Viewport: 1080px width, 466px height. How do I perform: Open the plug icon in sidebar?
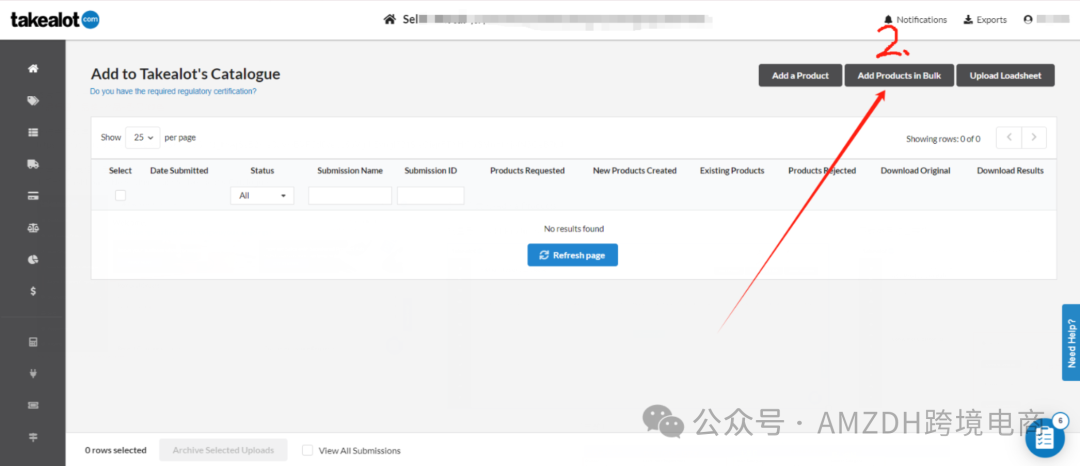click(x=32, y=374)
